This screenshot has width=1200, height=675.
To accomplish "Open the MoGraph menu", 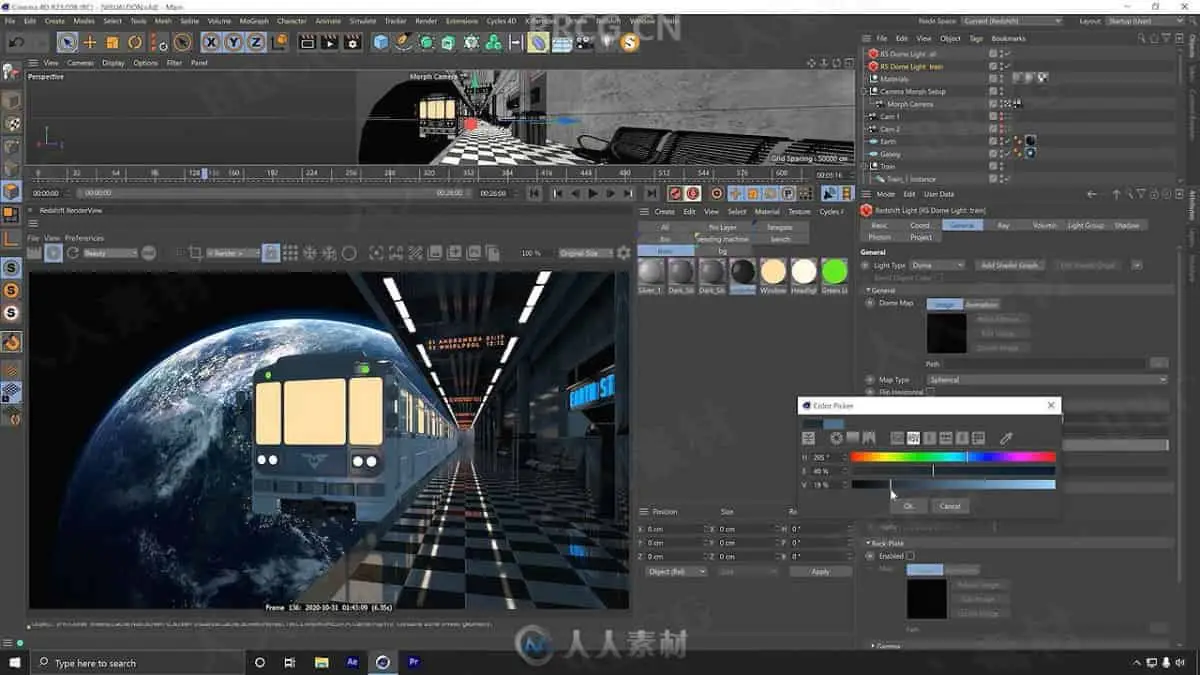I will point(254,20).
